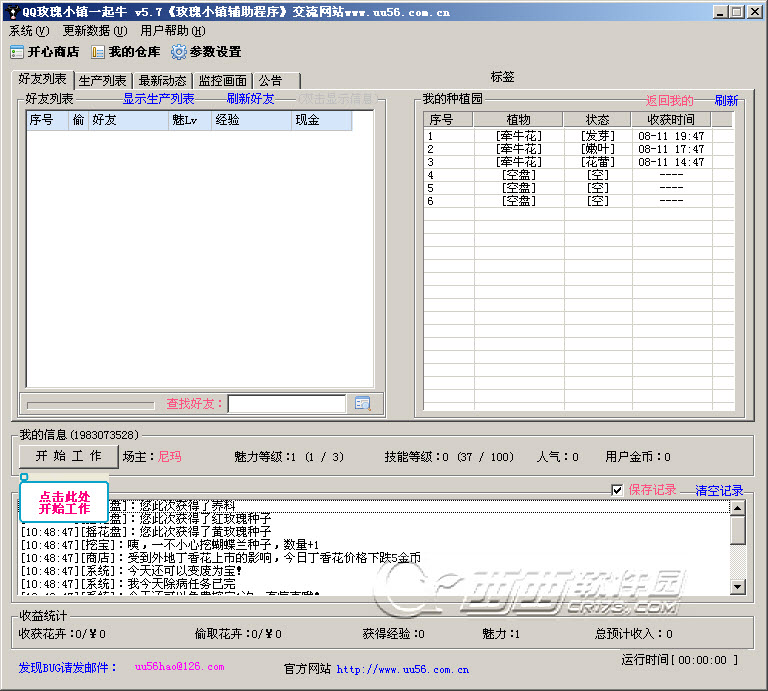Click harvest time 08-11 19:47
Image resolution: width=768 pixels, height=691 pixels.
point(671,136)
